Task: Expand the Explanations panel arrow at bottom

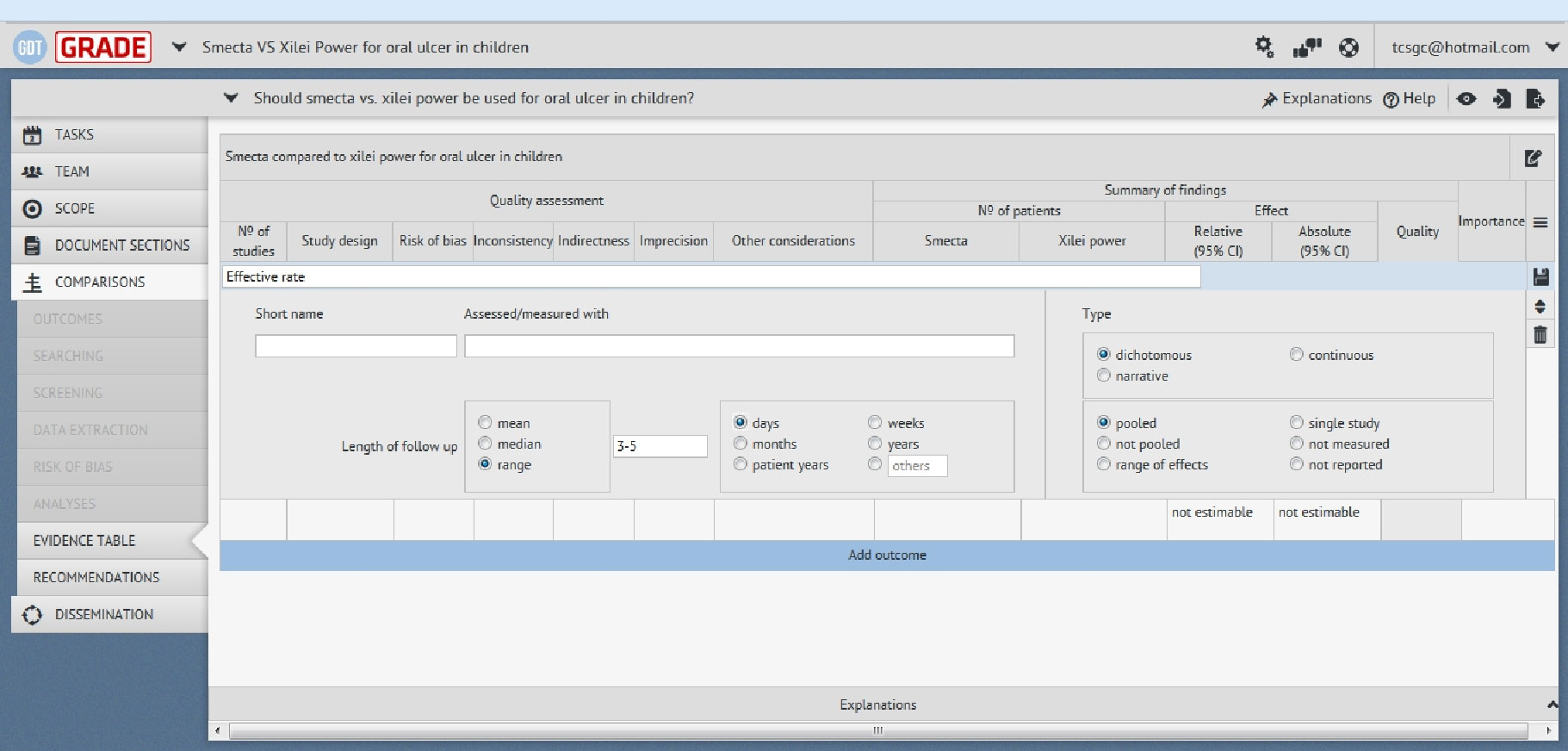Action: [x=1552, y=704]
